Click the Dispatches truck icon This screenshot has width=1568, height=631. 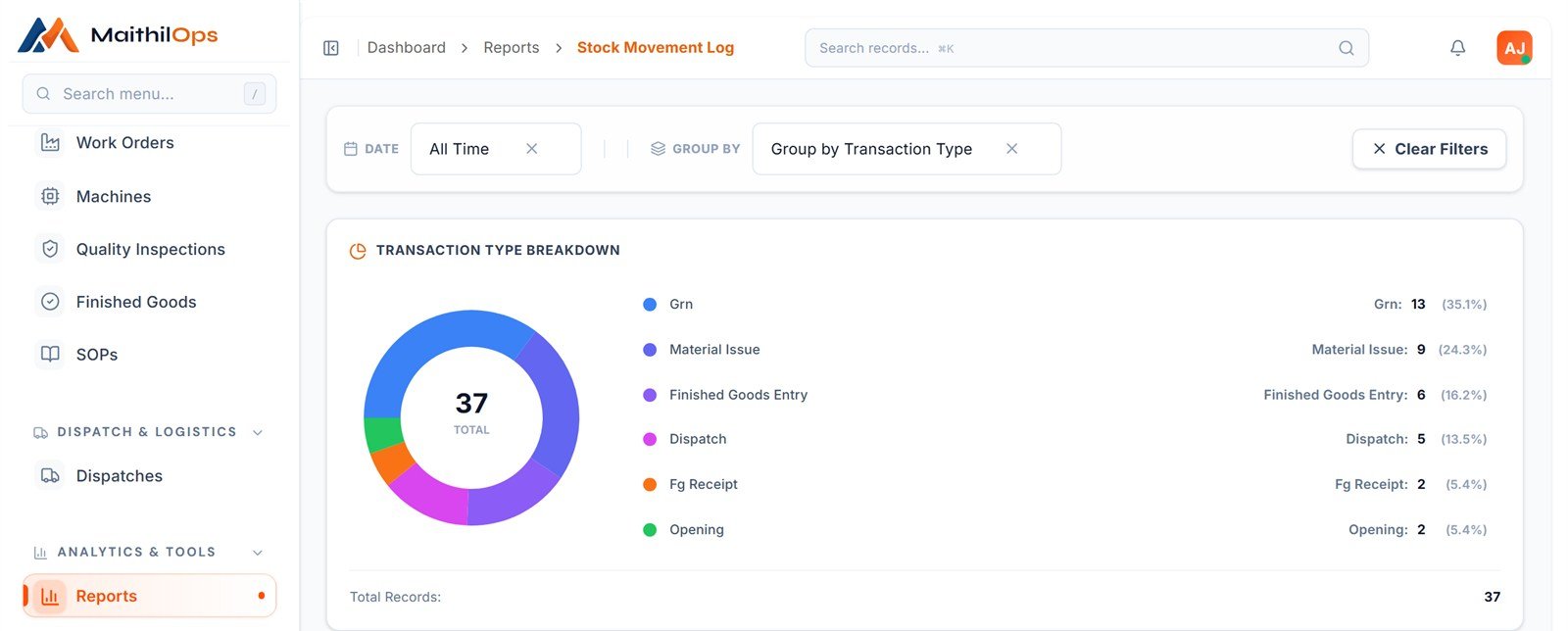click(x=50, y=476)
